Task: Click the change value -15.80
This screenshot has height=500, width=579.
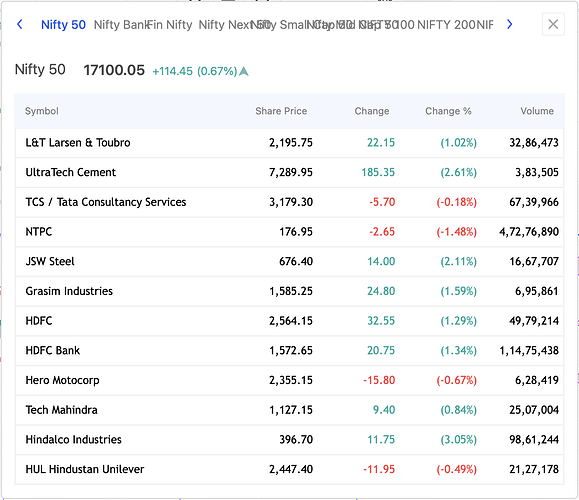Action: click(x=379, y=380)
